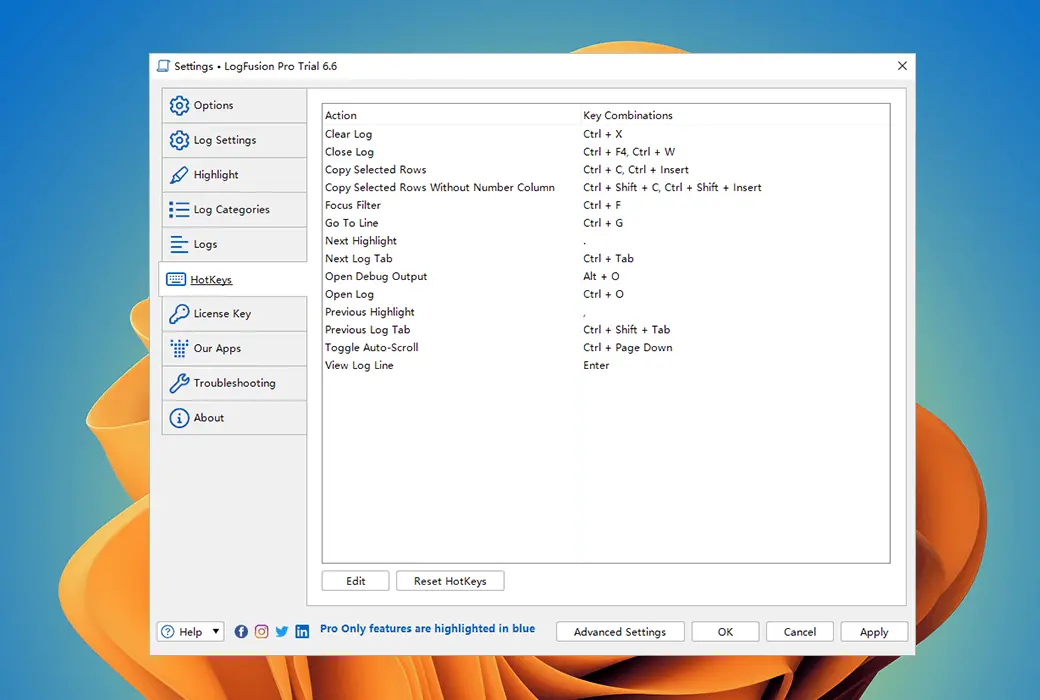Viewport: 1040px width, 700px height.
Task: Open the Log Categories tab
Action: coord(234,210)
